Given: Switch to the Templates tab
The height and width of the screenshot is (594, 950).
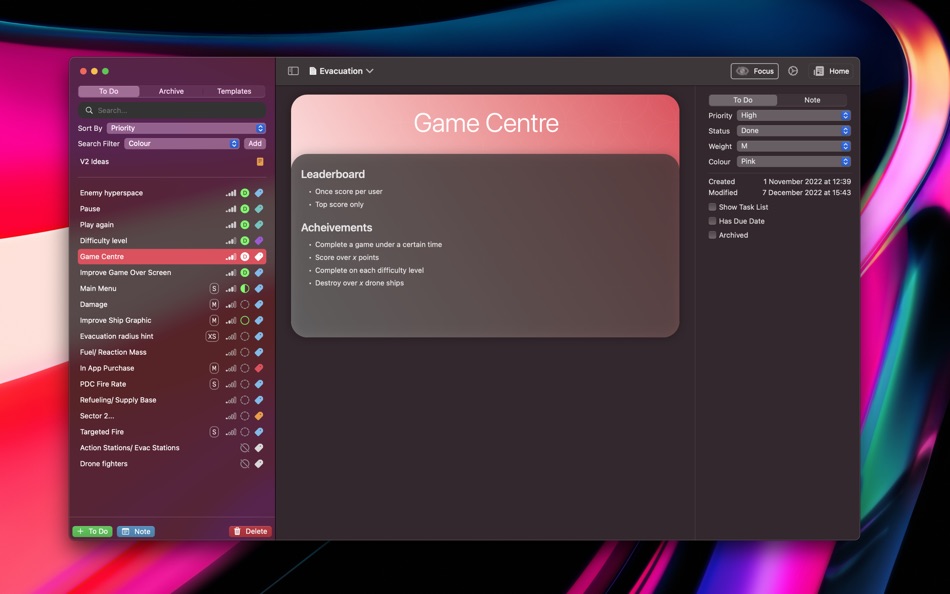Looking at the screenshot, I should [234, 91].
